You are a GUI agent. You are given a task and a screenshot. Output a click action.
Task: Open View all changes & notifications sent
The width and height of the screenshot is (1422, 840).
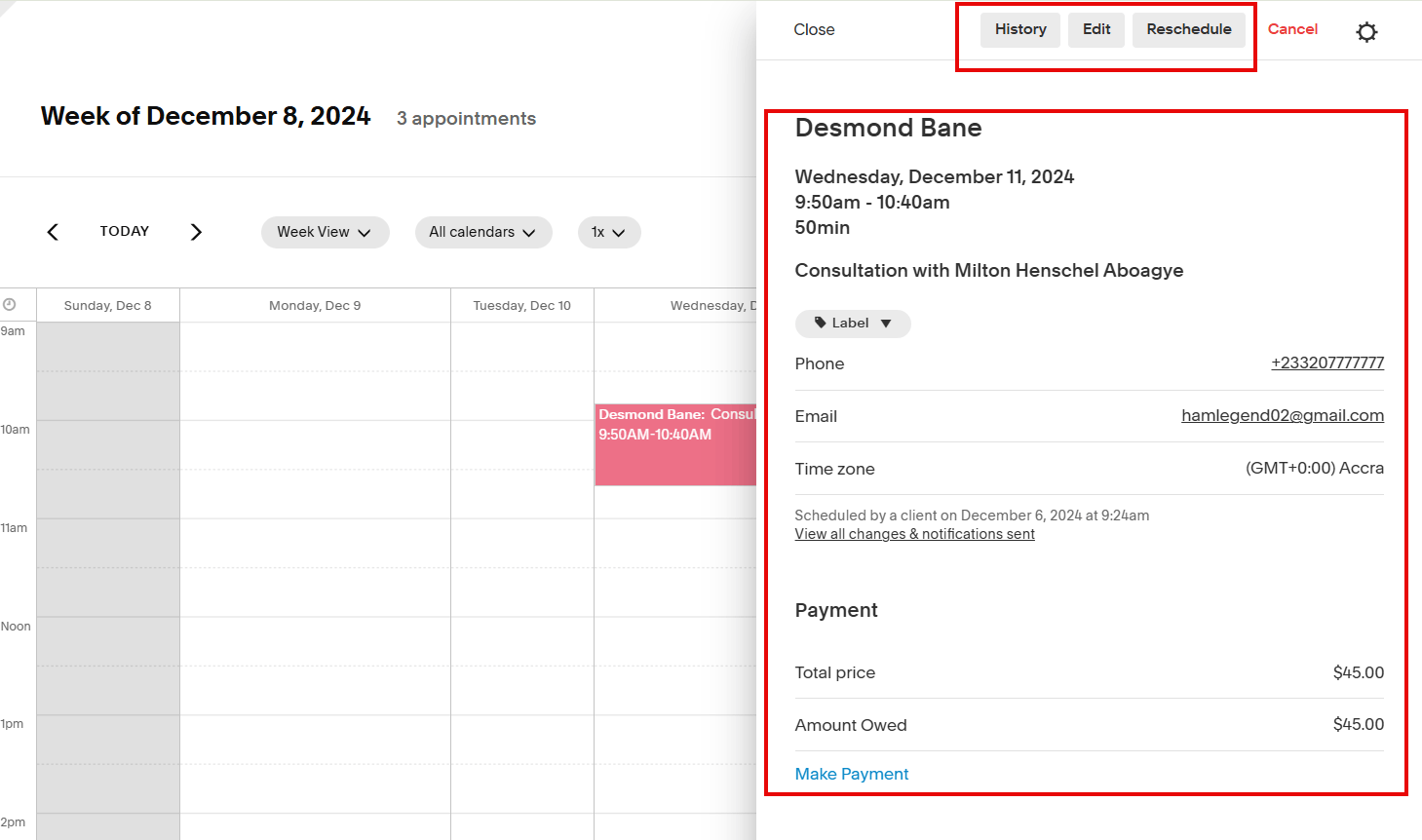coord(914,533)
